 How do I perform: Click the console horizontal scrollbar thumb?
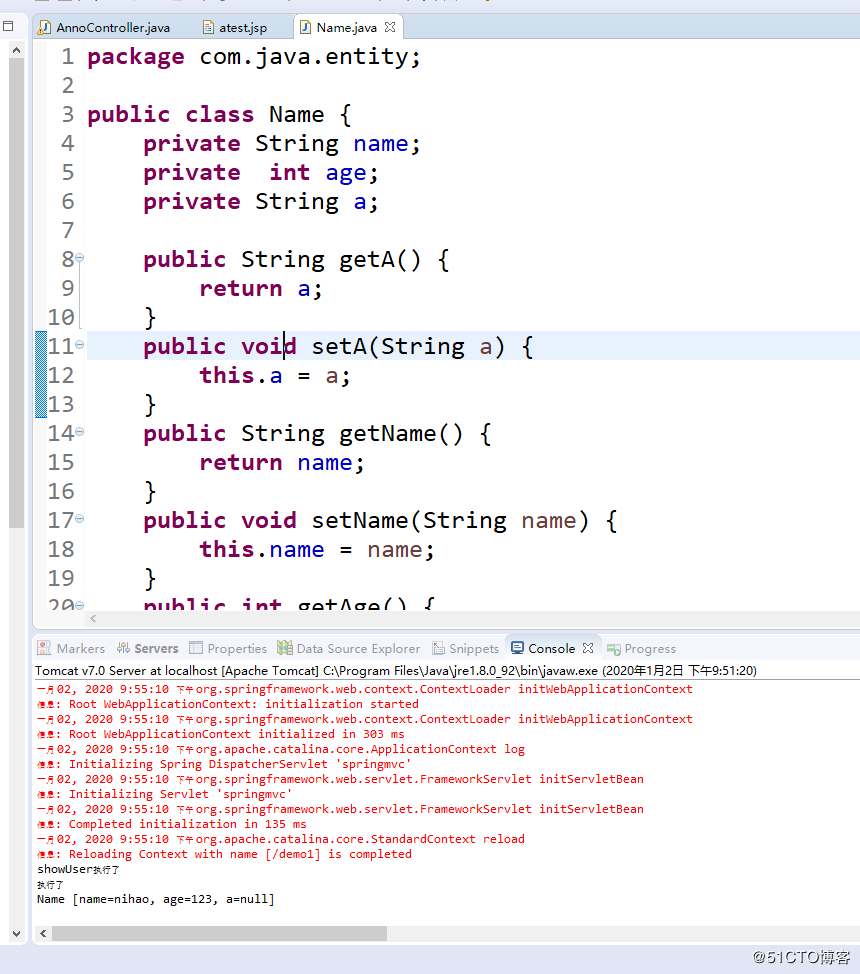(219, 933)
